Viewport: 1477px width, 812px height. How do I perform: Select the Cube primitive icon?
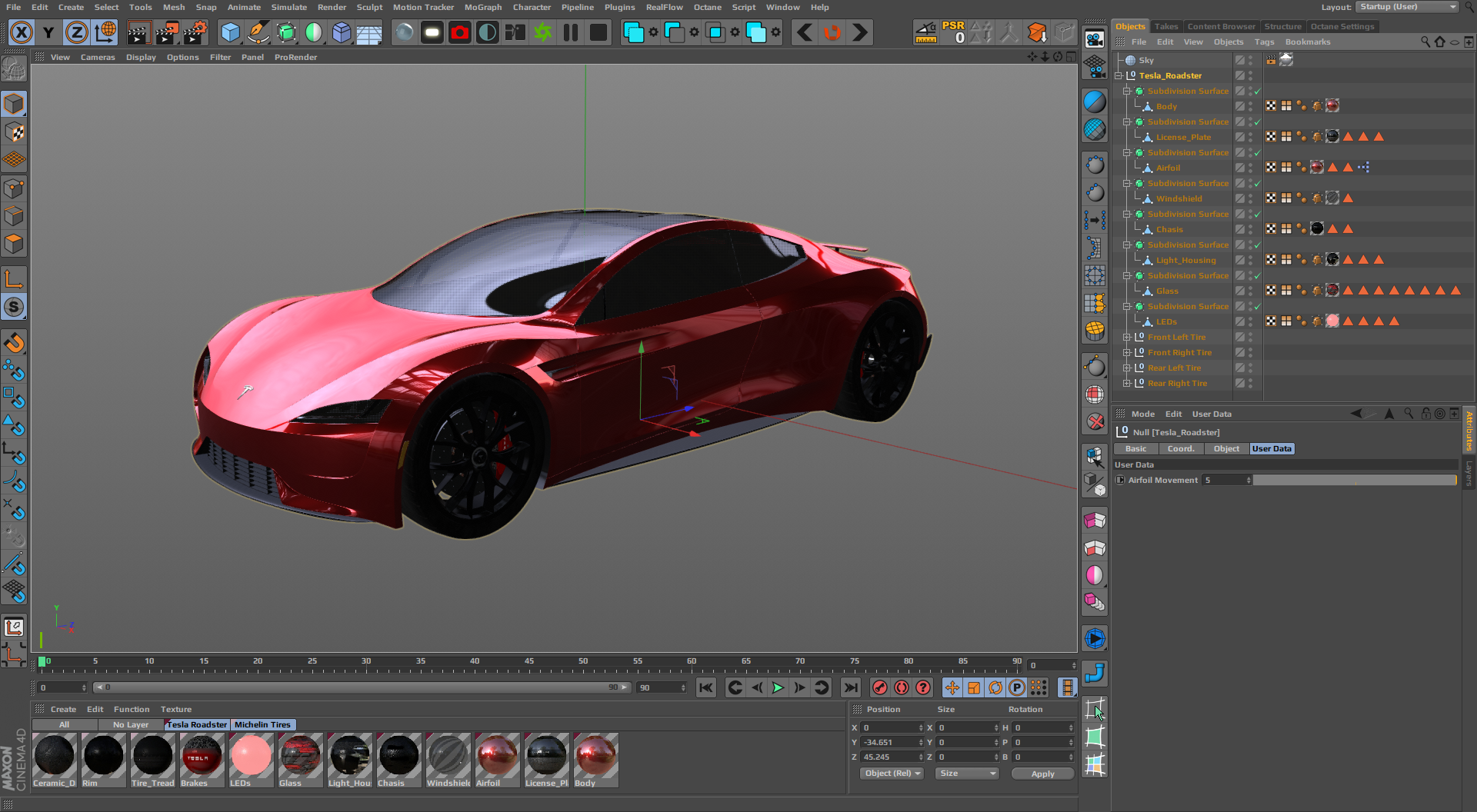point(230,32)
